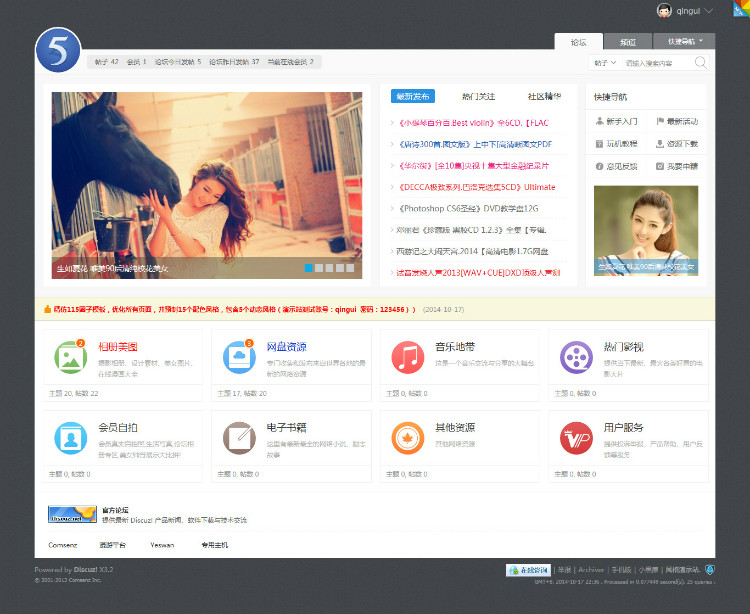Open the 会员自拍 board title

(x=118, y=428)
